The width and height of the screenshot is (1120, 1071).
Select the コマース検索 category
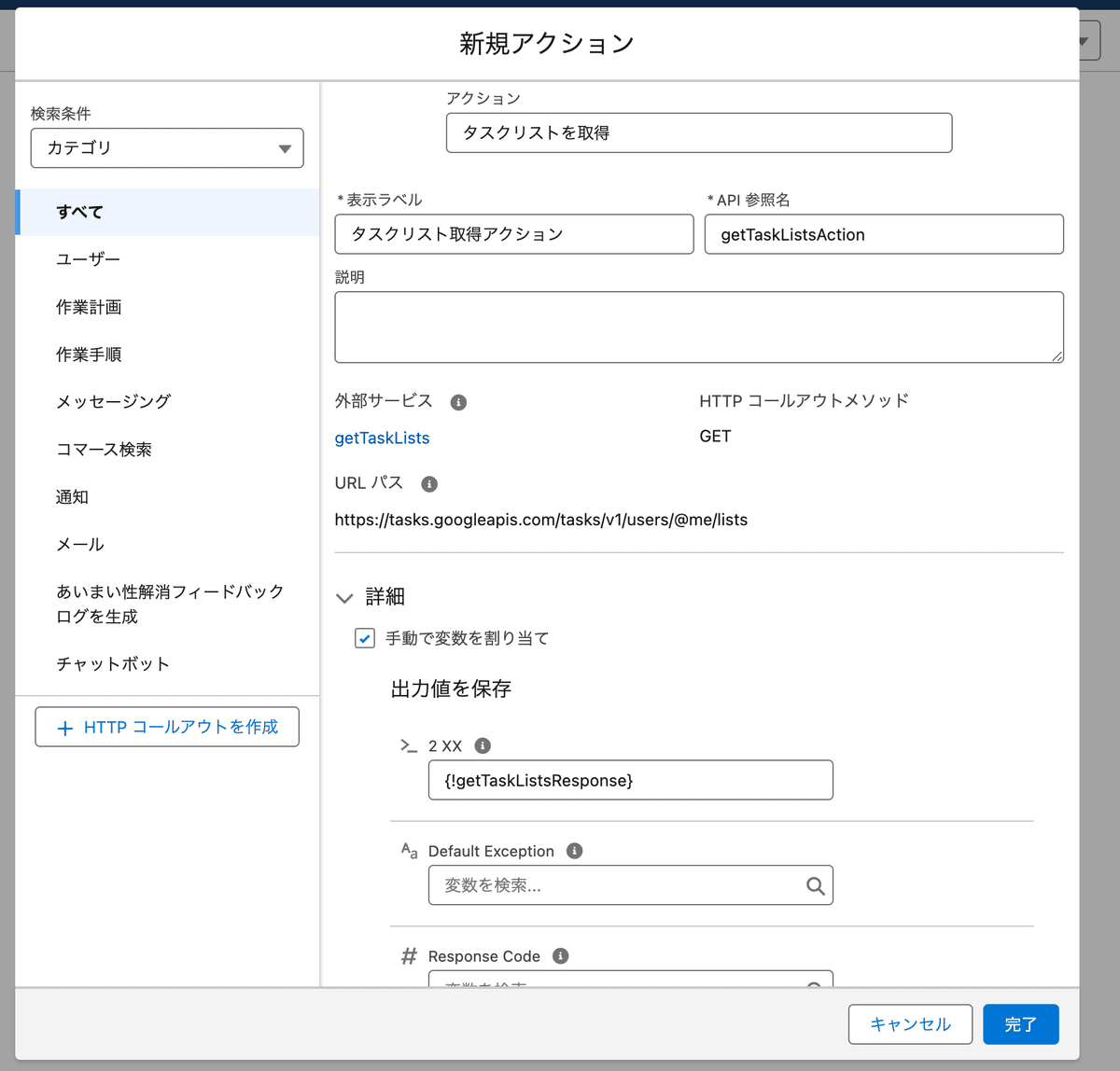(x=168, y=450)
